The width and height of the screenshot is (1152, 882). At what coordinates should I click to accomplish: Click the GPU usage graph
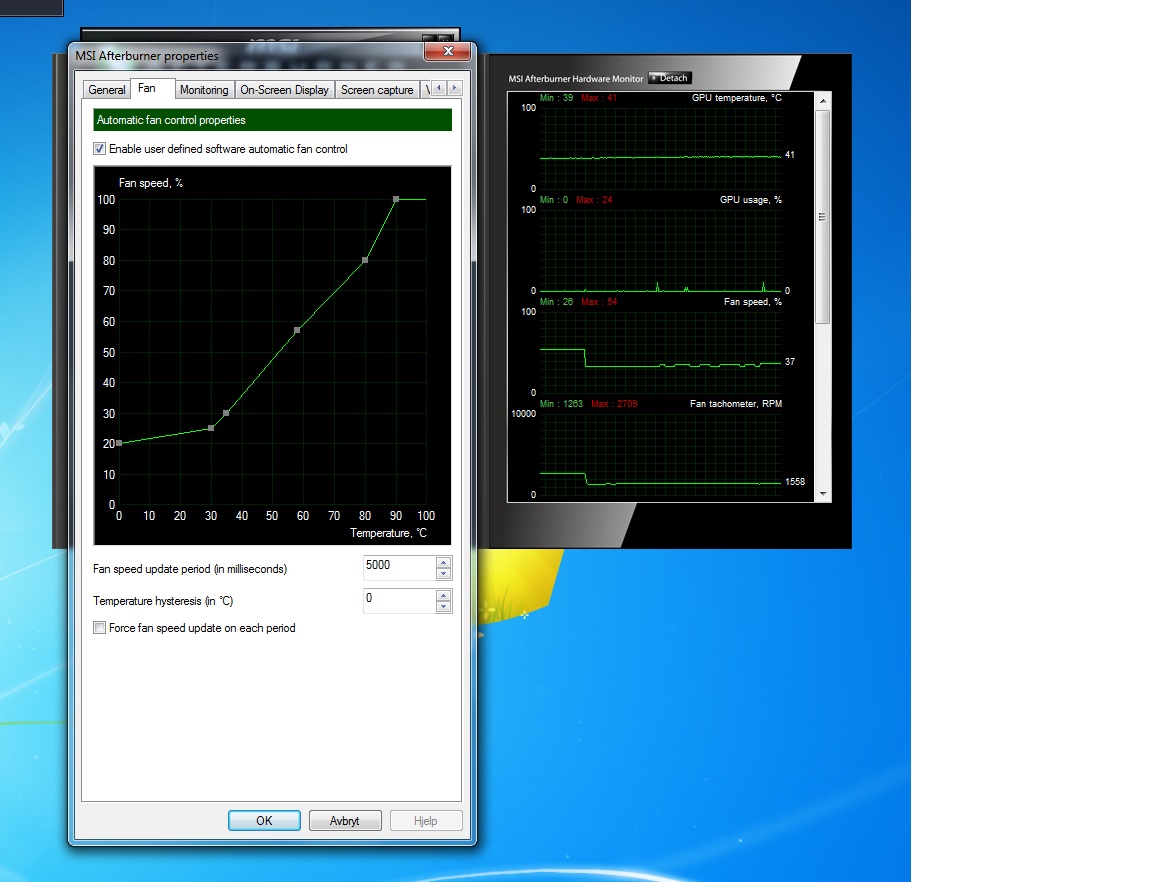point(660,250)
